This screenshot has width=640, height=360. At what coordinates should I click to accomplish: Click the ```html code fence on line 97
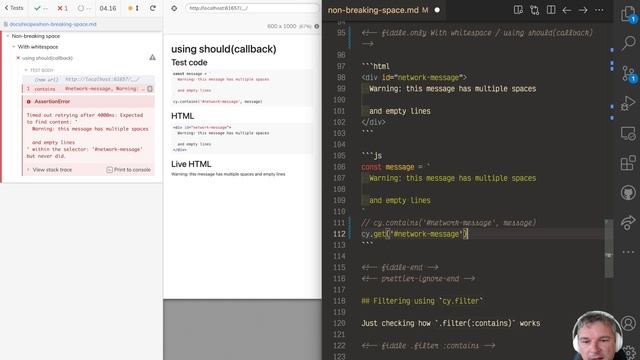click(375, 66)
